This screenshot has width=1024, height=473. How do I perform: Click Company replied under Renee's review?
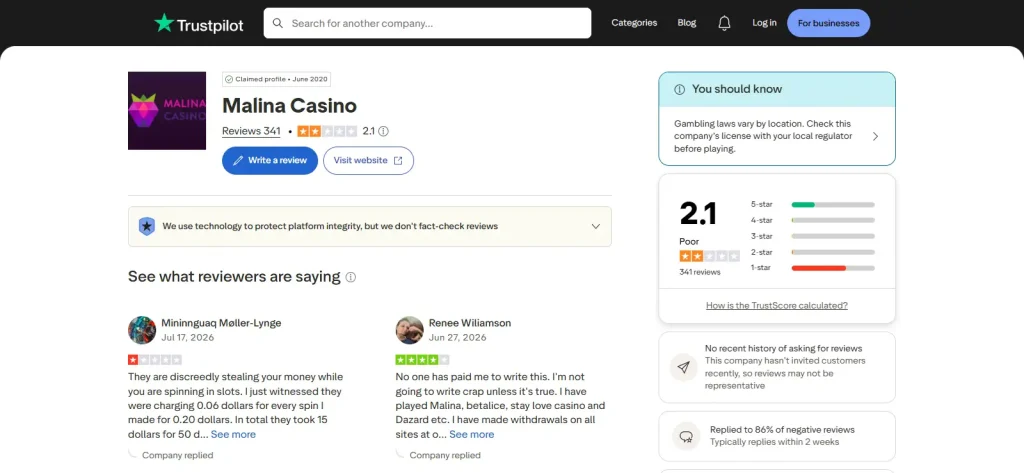point(445,455)
